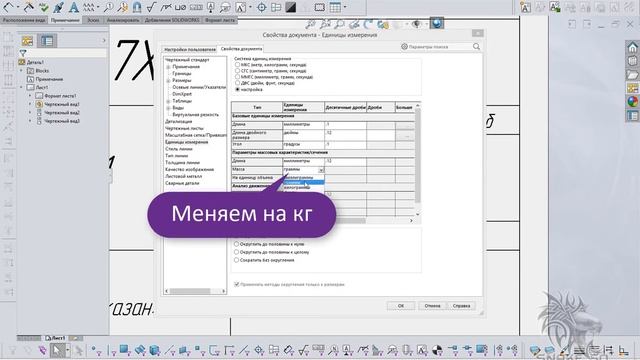Open the Анализировать ribbon tab
This screenshot has width=640, height=360.
tap(122, 20)
